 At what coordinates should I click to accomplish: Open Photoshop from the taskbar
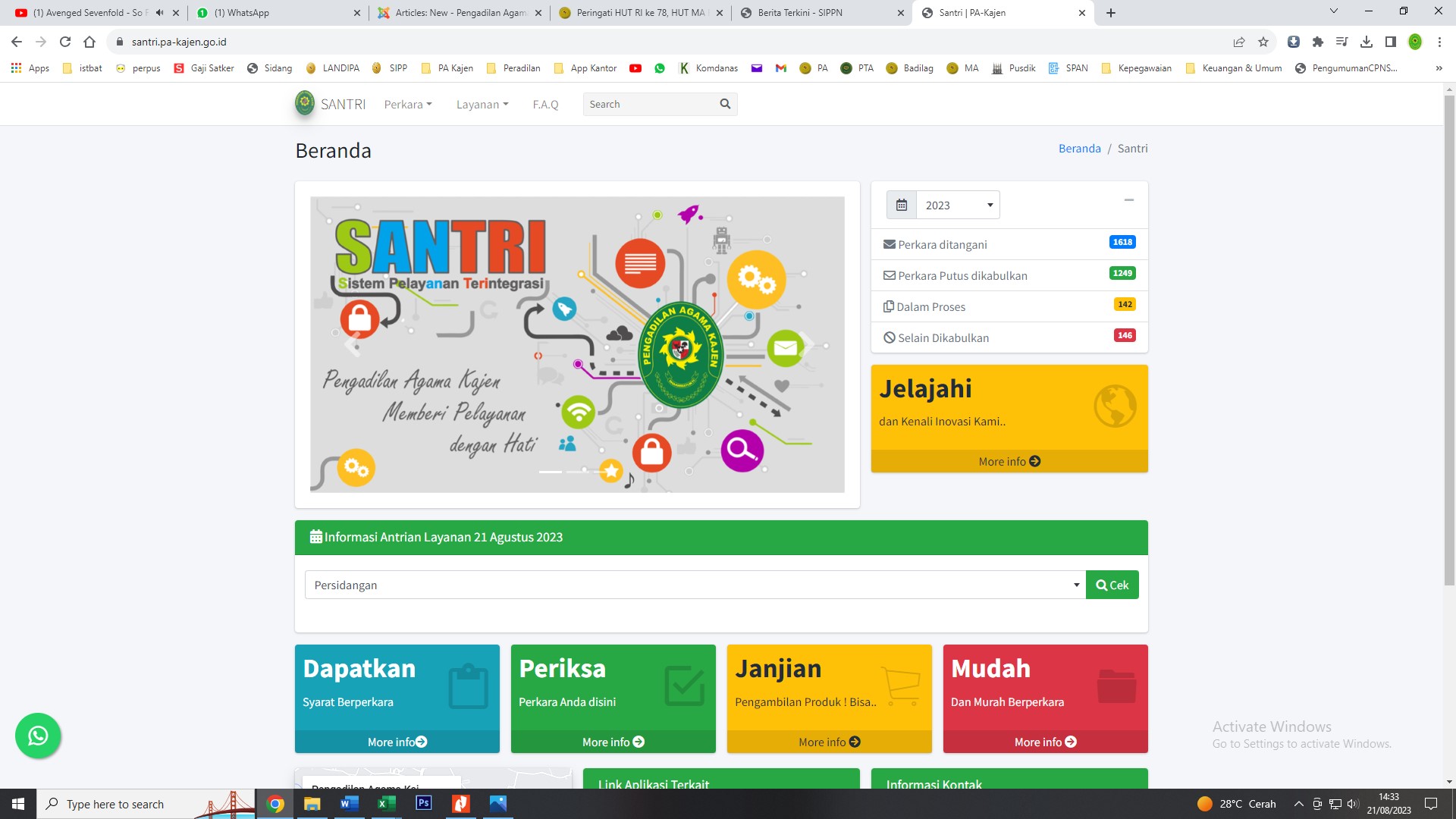[424, 803]
